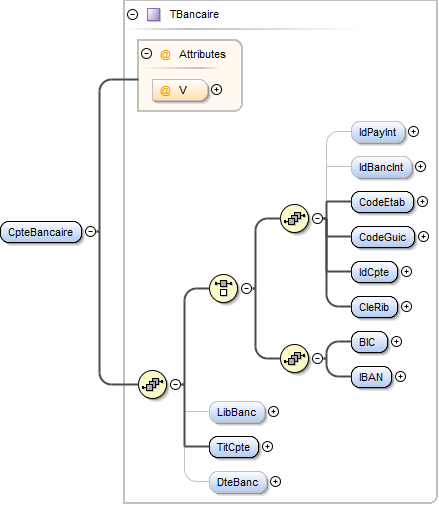Select the IdBancInt optional element
The width and height of the screenshot is (439, 505).
pos(381,167)
